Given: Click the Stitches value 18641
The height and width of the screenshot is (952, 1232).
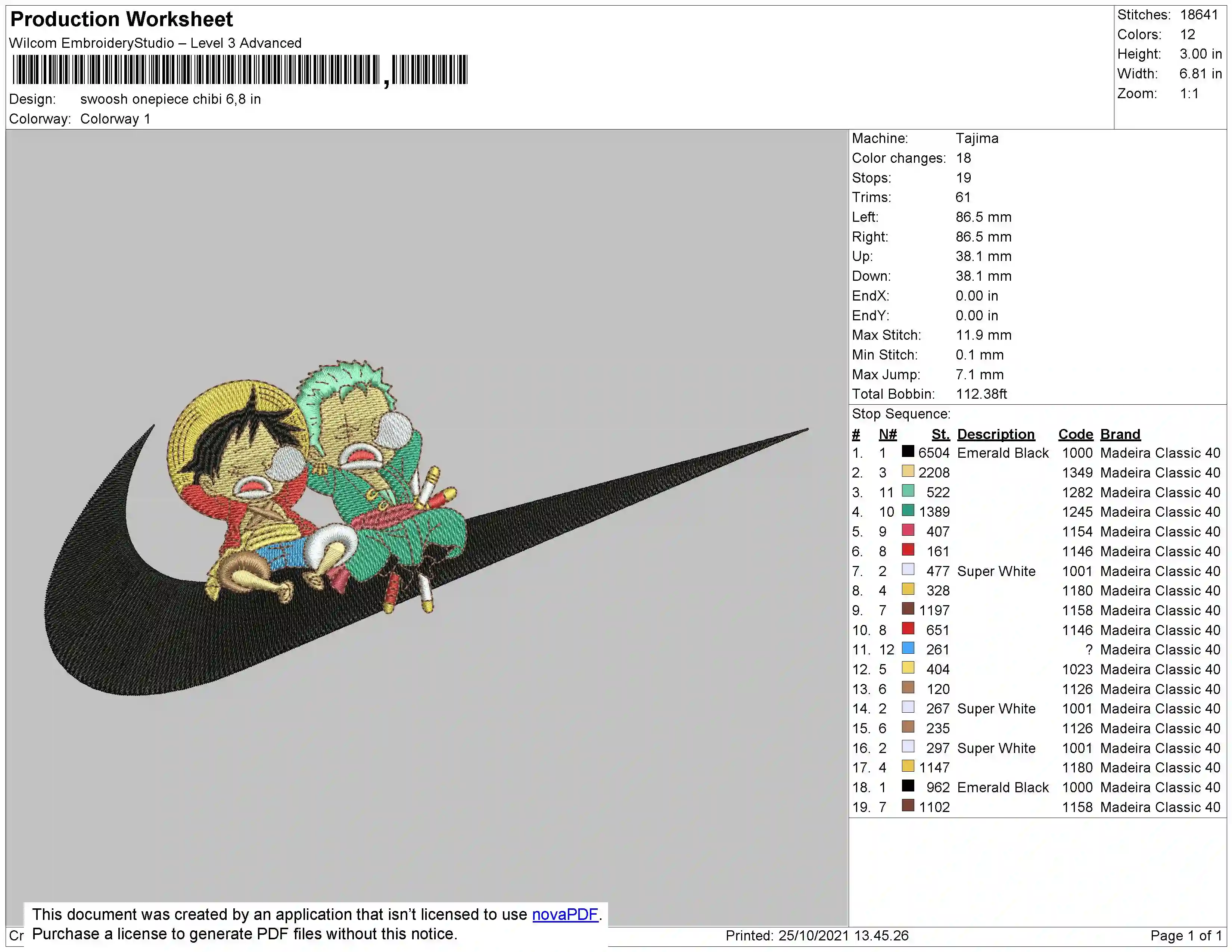Looking at the screenshot, I should (x=1199, y=15).
